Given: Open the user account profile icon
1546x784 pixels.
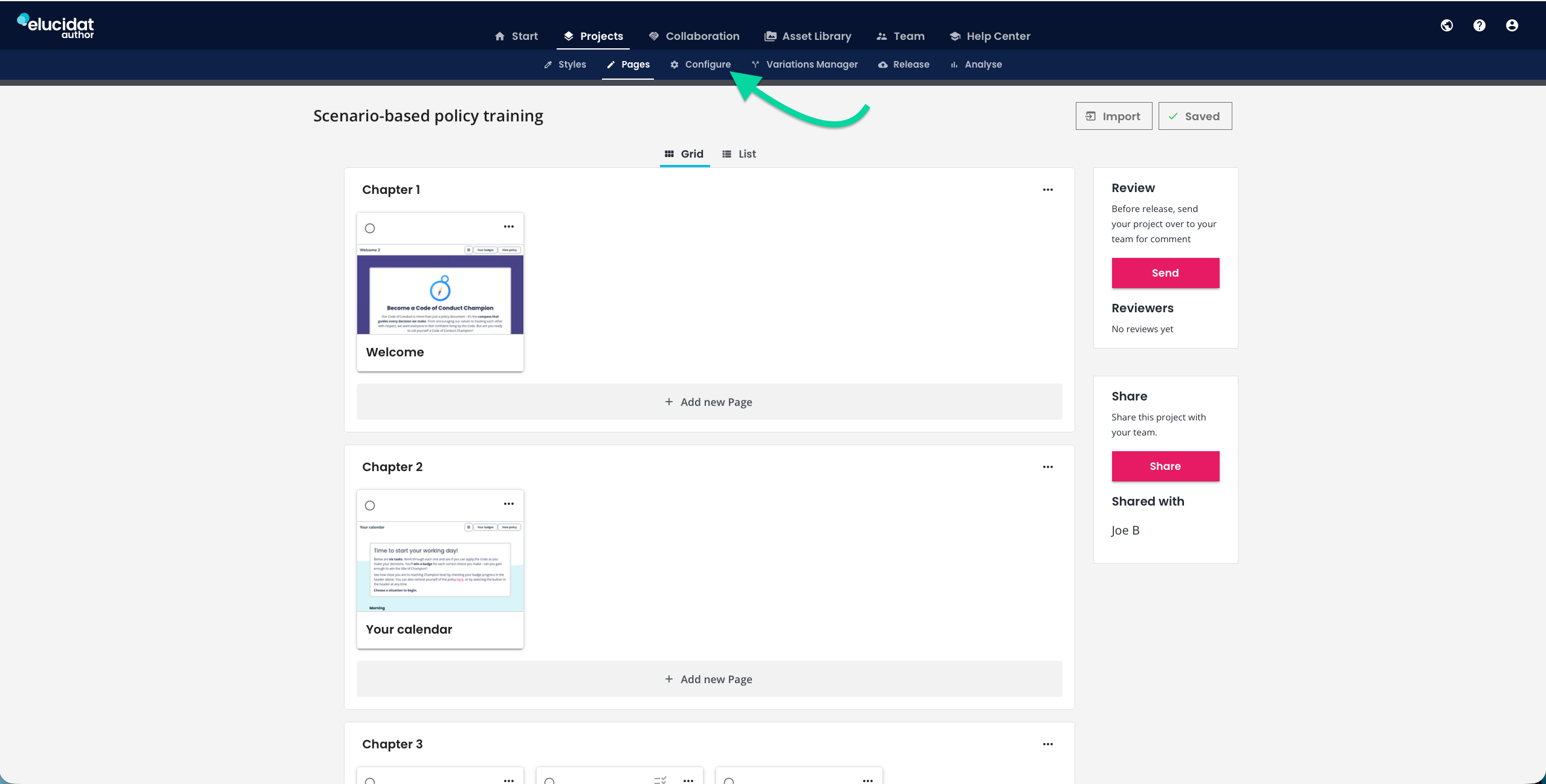Looking at the screenshot, I should click(1512, 25).
